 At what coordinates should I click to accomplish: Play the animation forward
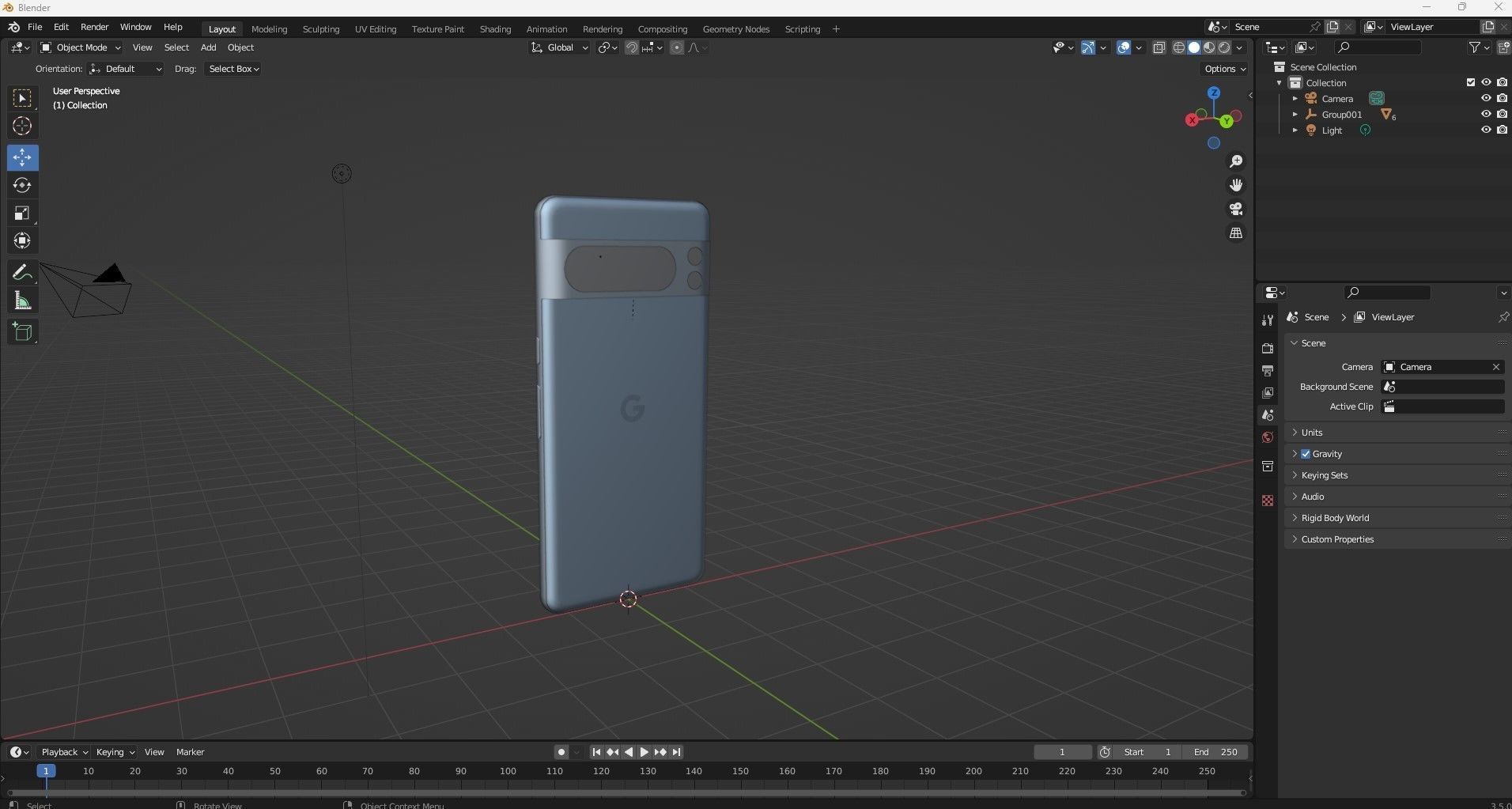click(644, 752)
